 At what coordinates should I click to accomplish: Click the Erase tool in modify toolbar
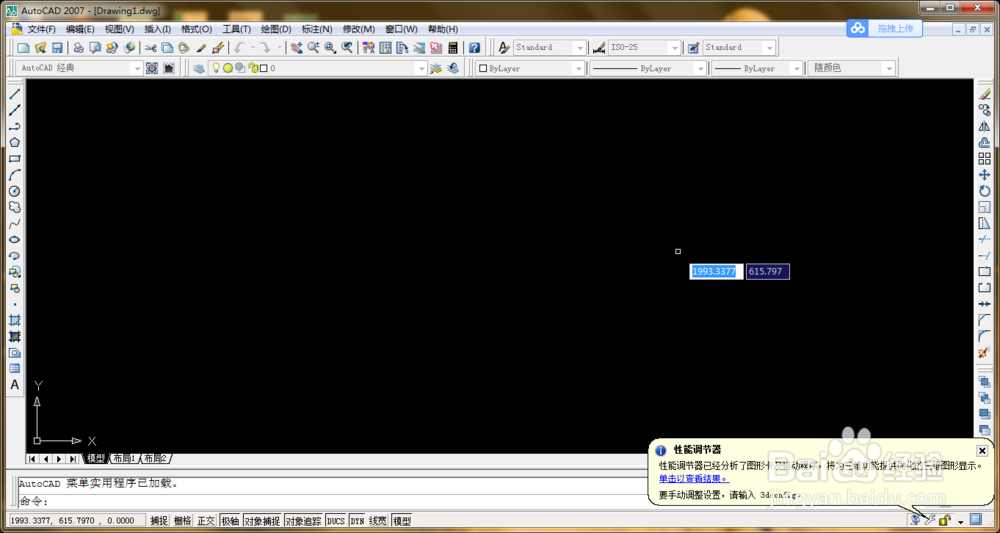coord(984,94)
